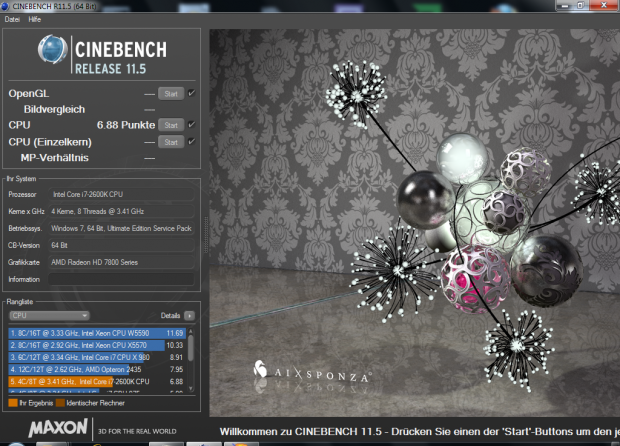Minimize the Cinebench window

coord(565,5)
